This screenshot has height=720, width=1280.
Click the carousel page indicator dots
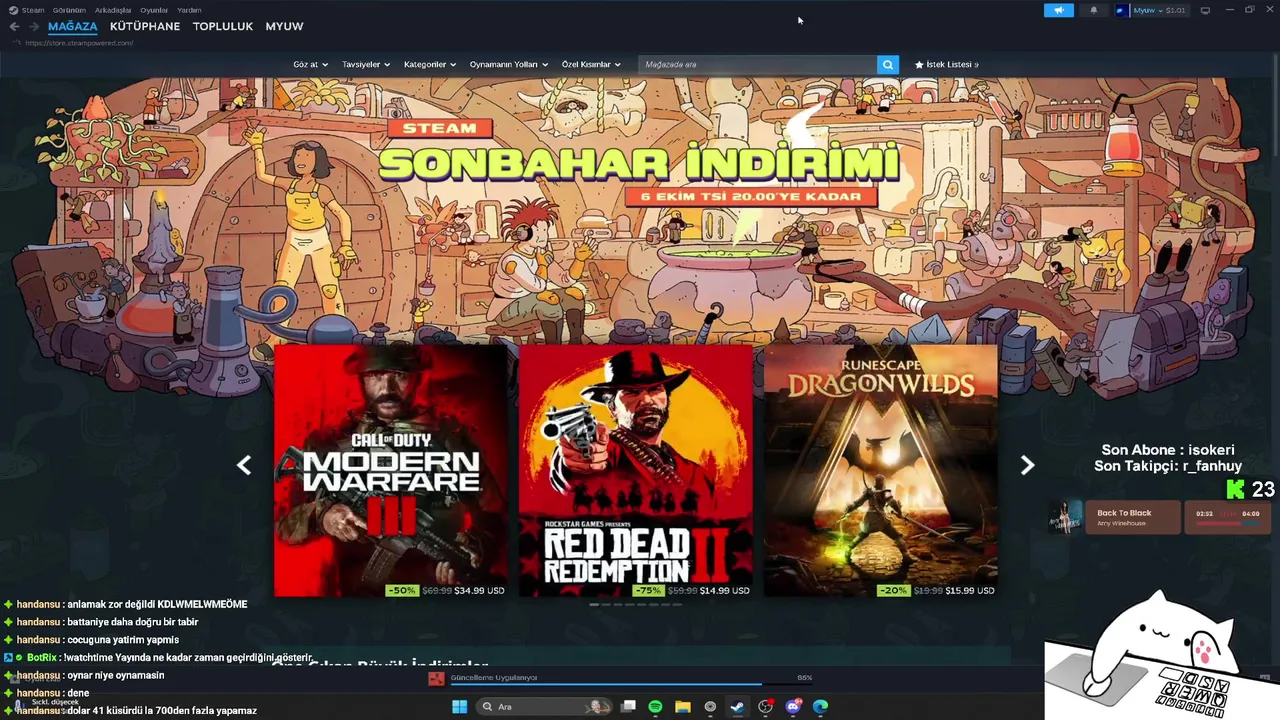[x=635, y=605]
